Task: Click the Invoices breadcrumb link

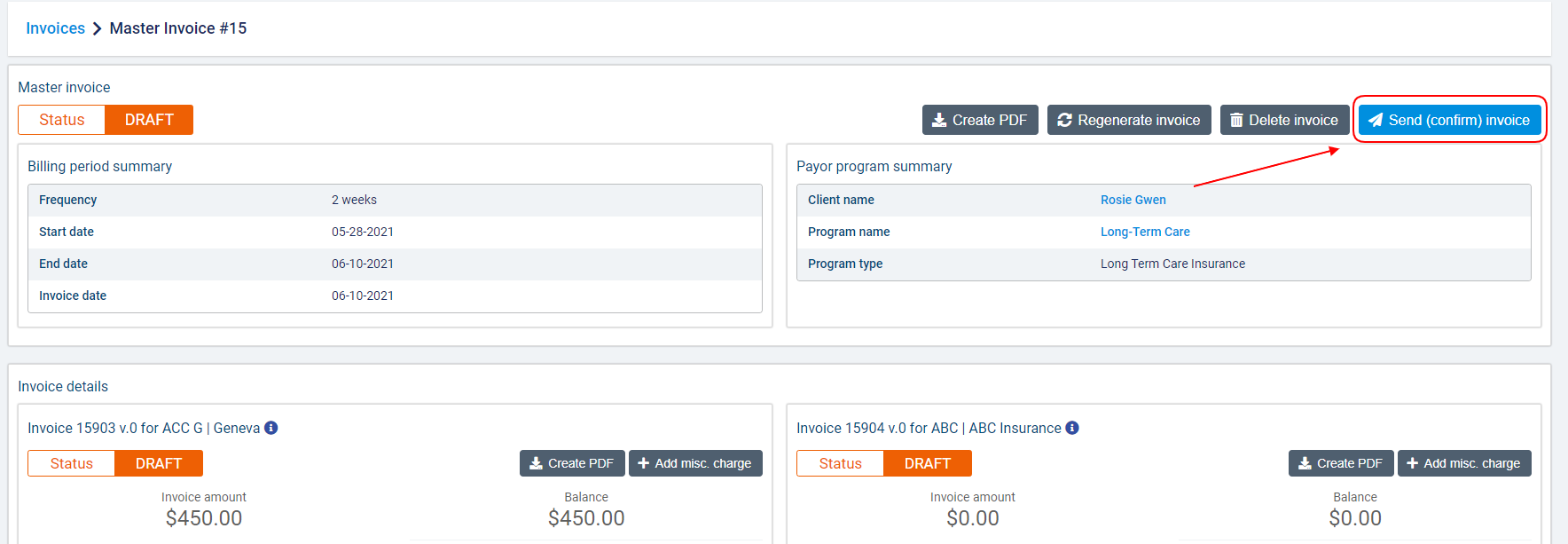Action: [55, 28]
